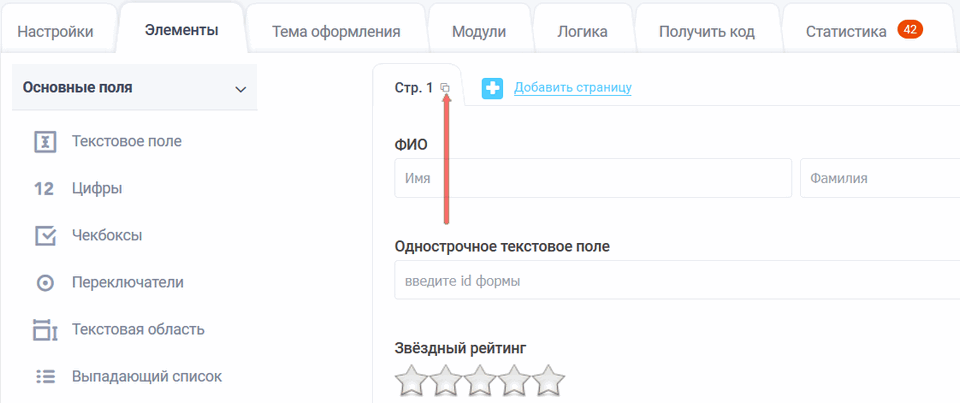
Task: Click the Добавить страницу link
Action: 573,88
